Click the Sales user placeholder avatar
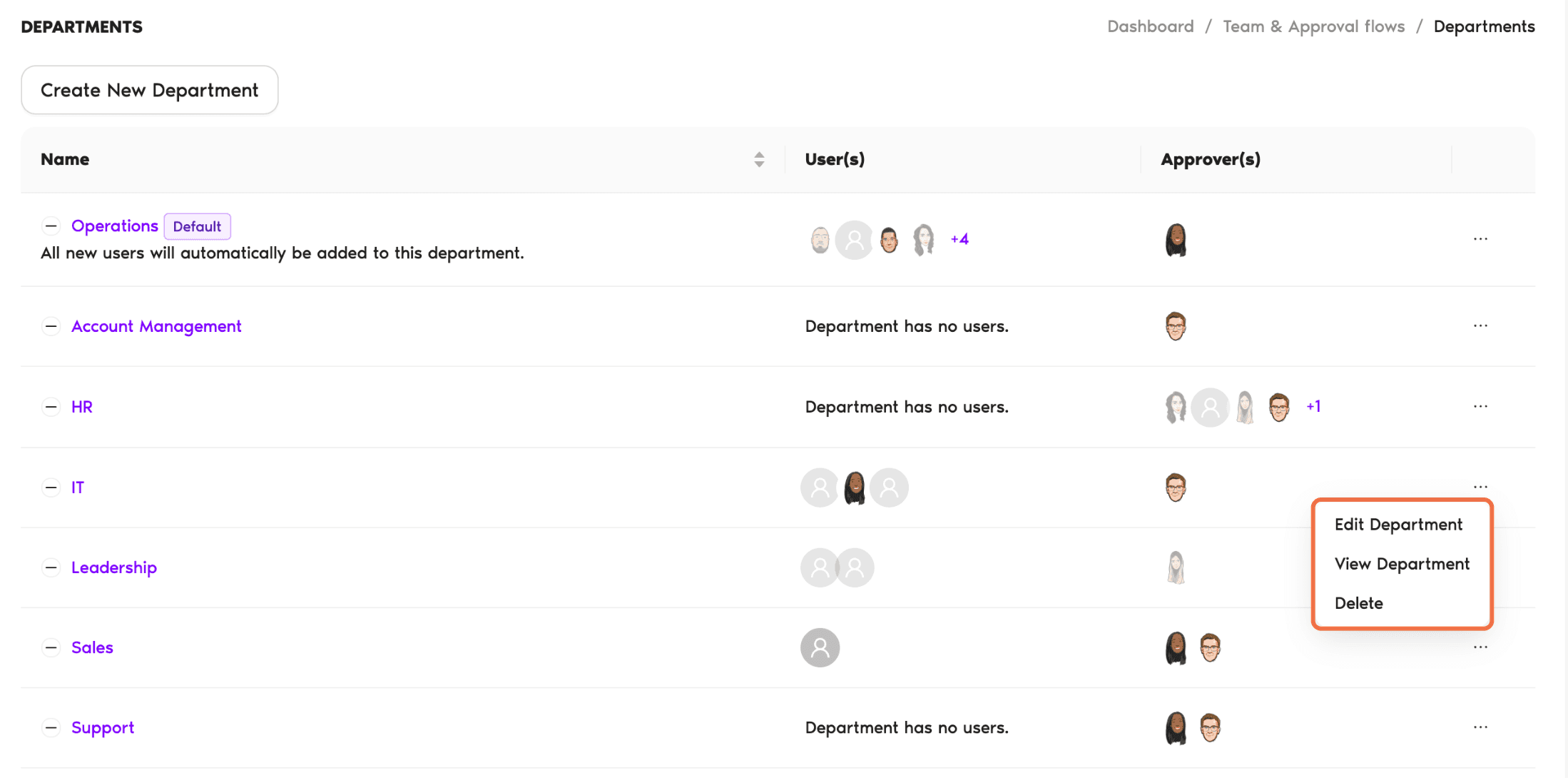 point(820,647)
